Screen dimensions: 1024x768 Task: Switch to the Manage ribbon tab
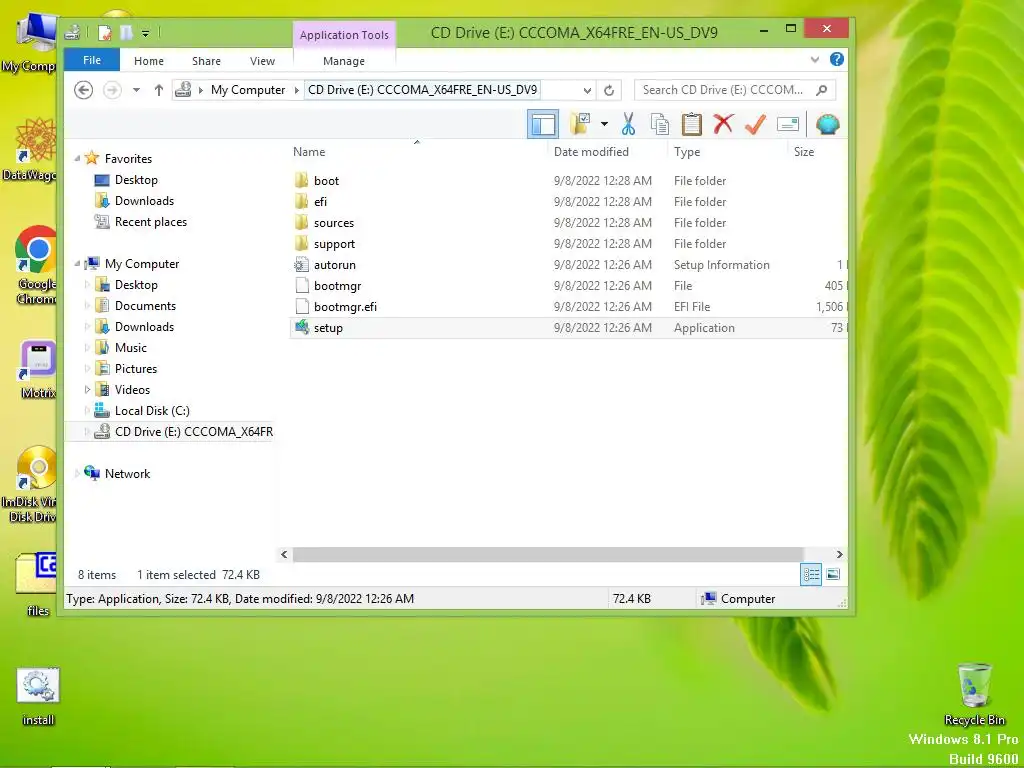pos(344,61)
